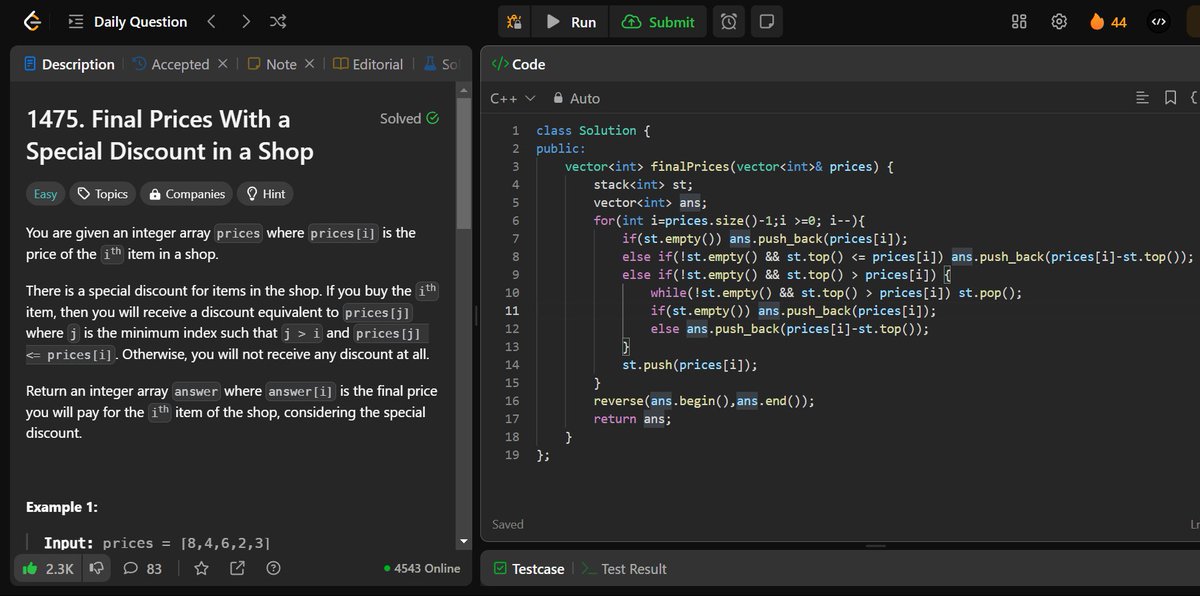
Task: Place cursor on line 1 class Solution
Action: tap(593, 130)
